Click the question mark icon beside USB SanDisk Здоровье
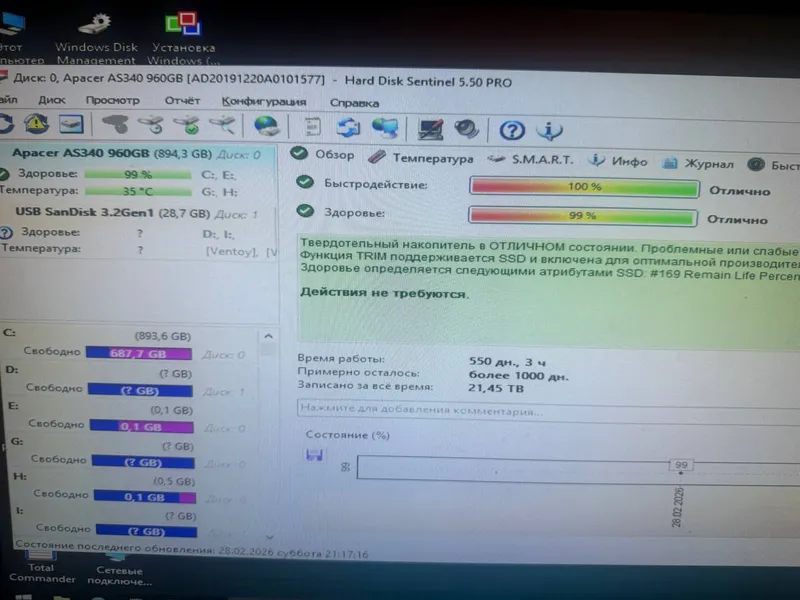Image resolution: width=800 pixels, height=600 pixels. 6,233
